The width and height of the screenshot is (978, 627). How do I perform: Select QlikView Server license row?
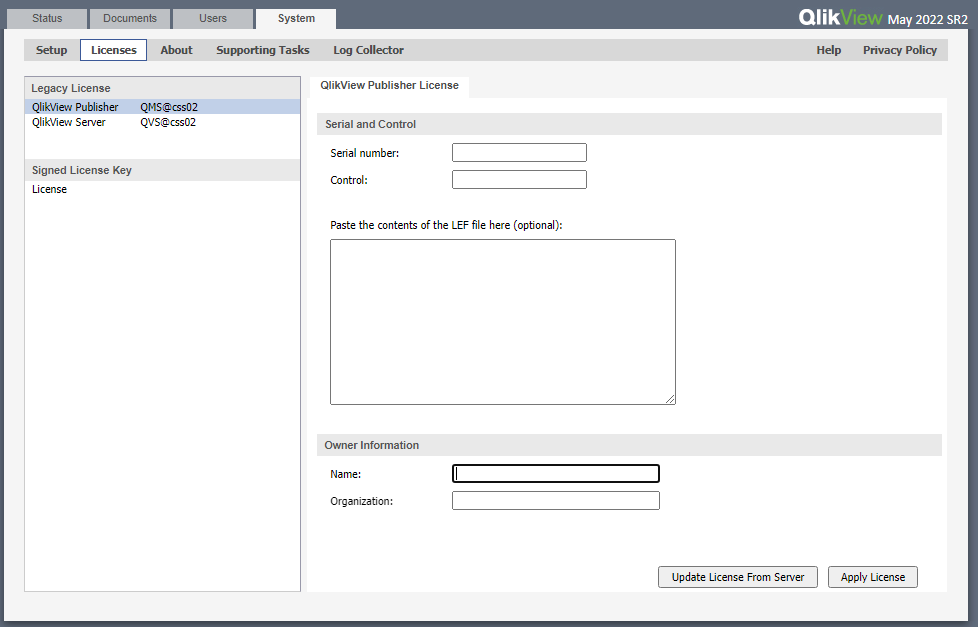coord(162,122)
